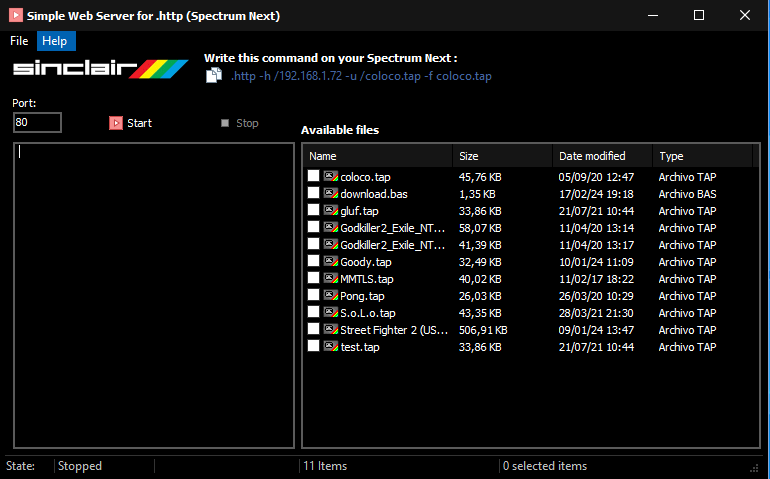Select the Pong.tap file name

362,296
